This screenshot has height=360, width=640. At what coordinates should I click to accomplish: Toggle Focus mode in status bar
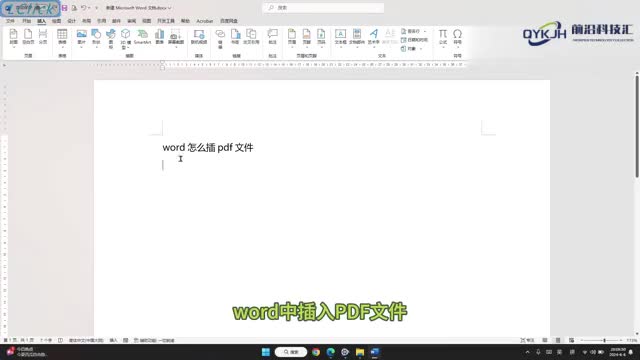tap(527, 340)
